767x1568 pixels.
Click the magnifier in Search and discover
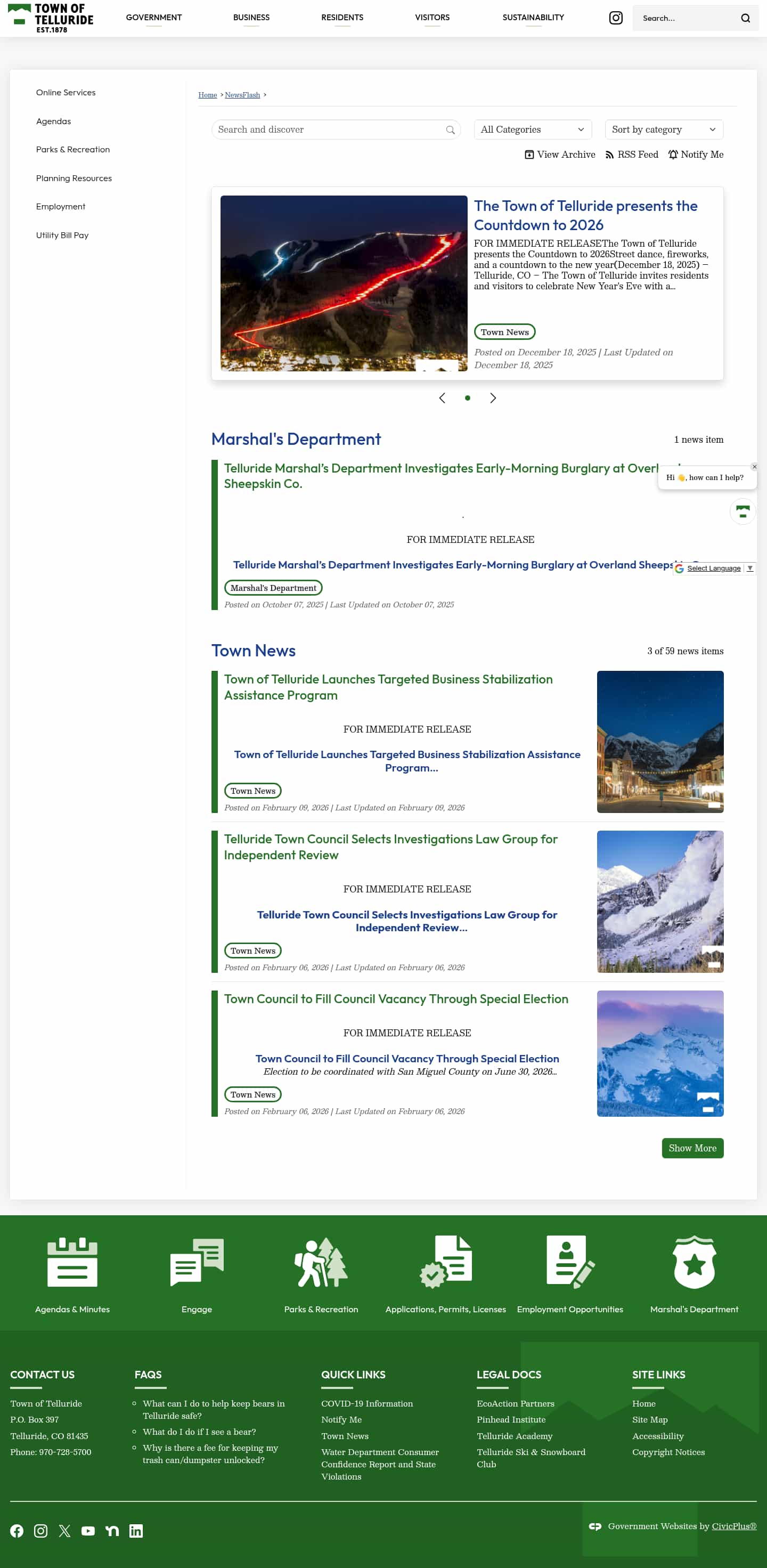(450, 129)
